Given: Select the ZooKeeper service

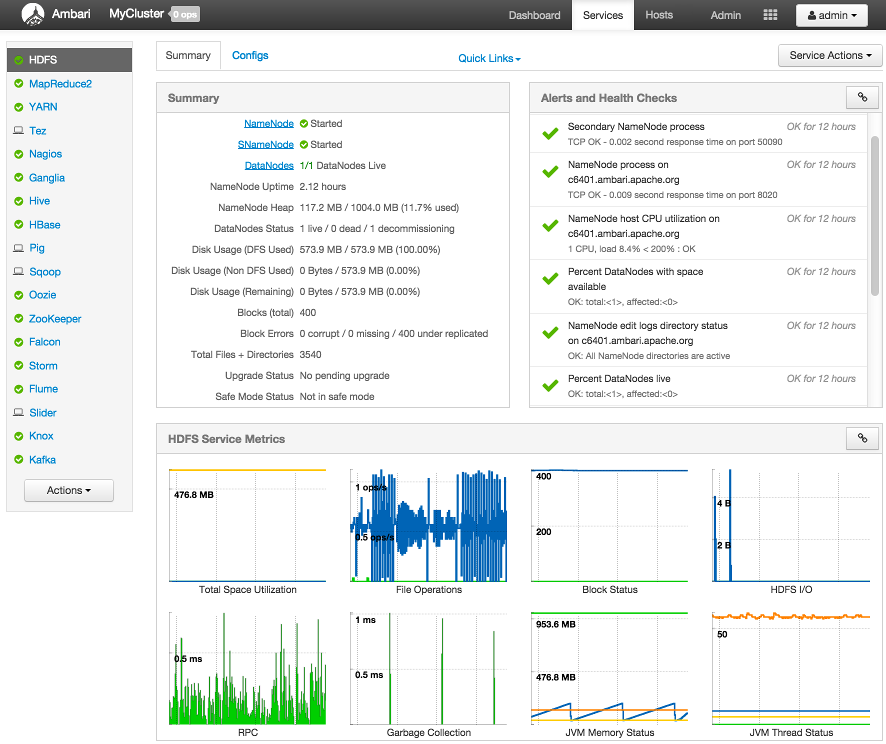Looking at the screenshot, I should (x=55, y=319).
